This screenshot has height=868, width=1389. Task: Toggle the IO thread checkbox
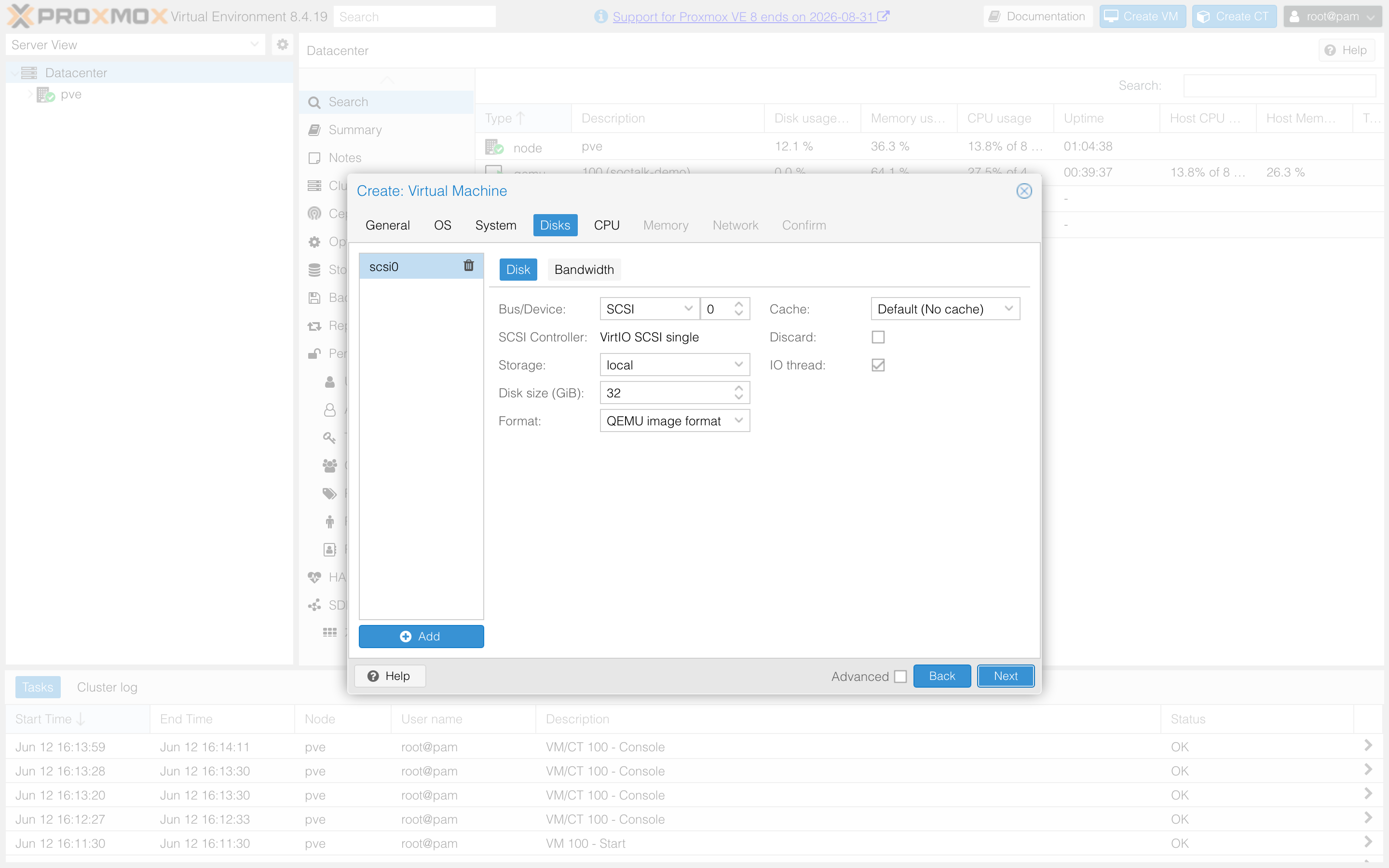(878, 365)
